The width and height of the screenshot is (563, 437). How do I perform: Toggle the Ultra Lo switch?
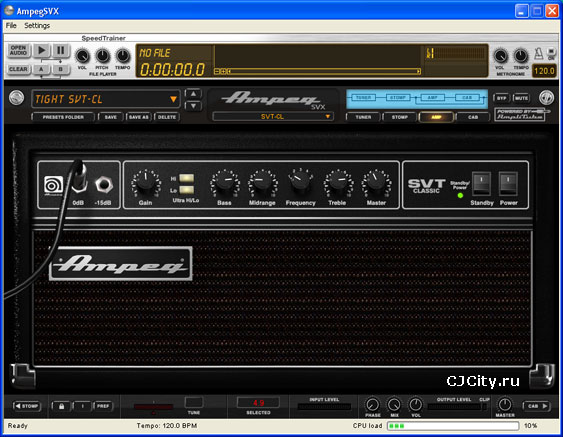tap(187, 190)
